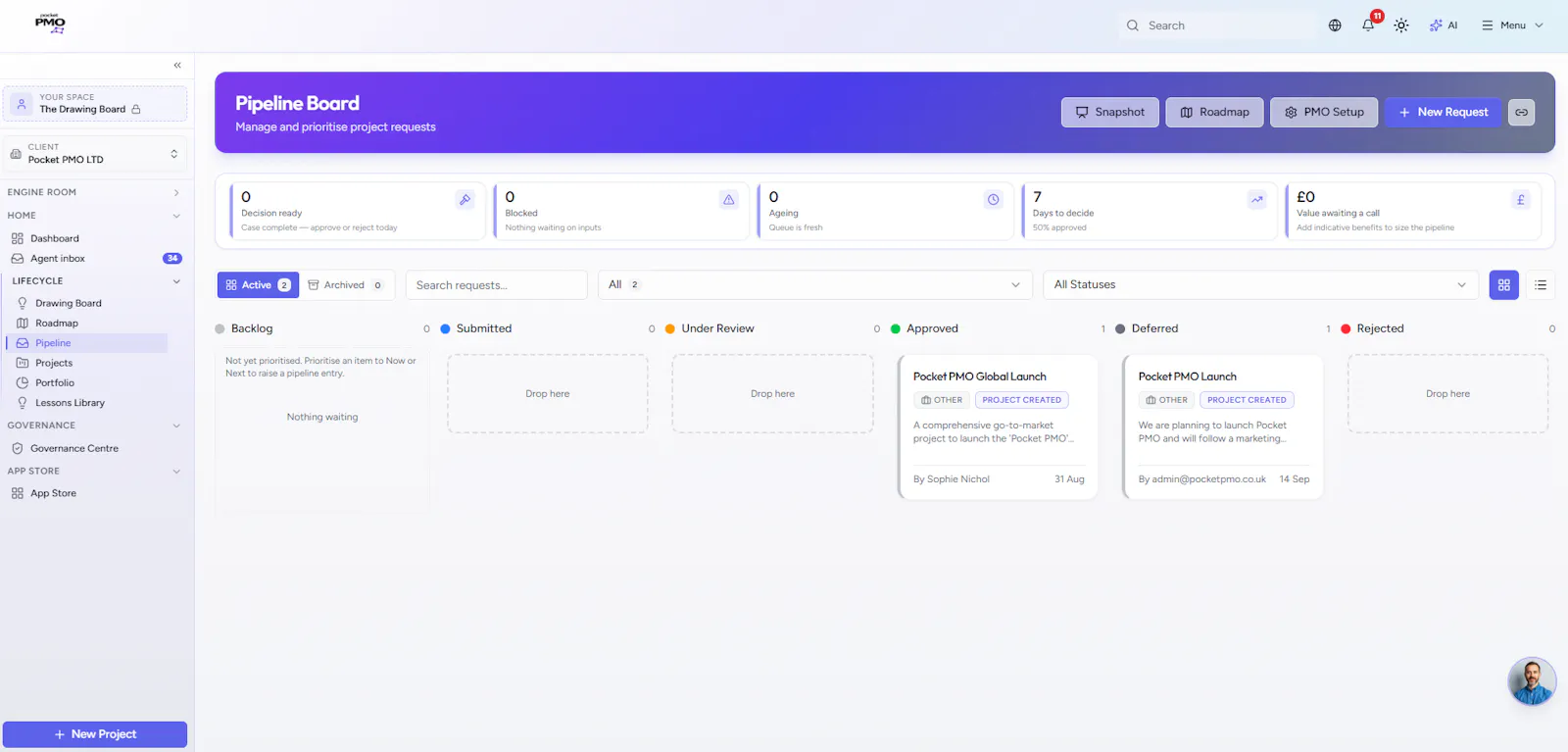Click the user avatar icon in Your Space
This screenshot has width=1568, height=752.
click(22, 104)
